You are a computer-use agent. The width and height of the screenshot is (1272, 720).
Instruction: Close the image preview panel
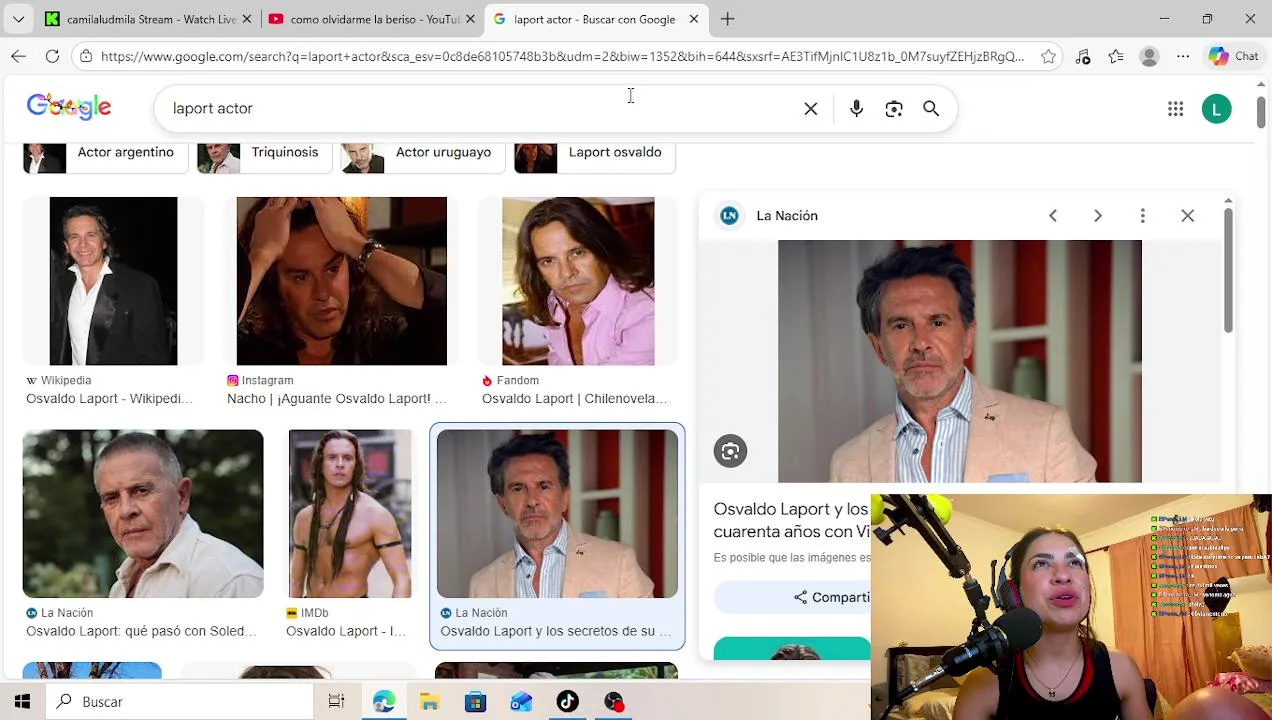(1188, 216)
